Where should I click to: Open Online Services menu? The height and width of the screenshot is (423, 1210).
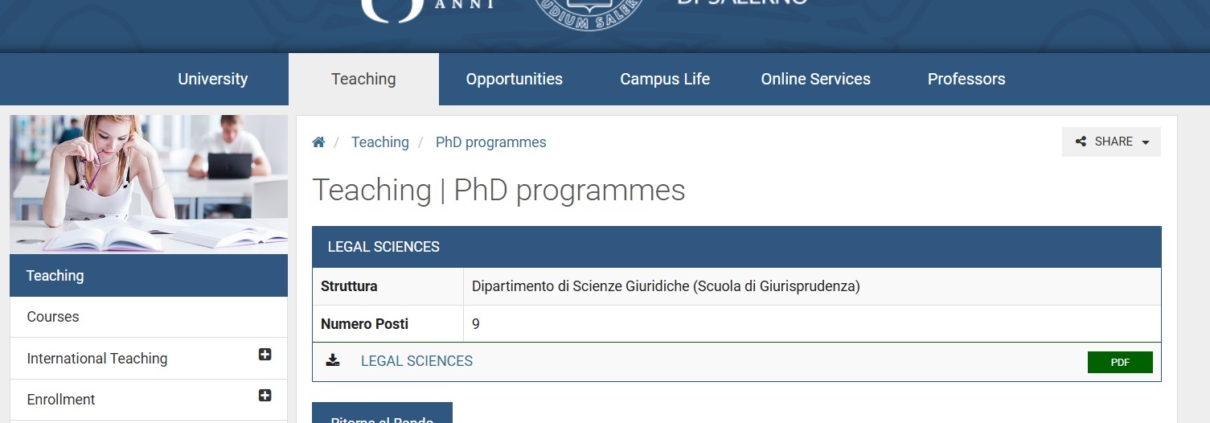pos(816,79)
